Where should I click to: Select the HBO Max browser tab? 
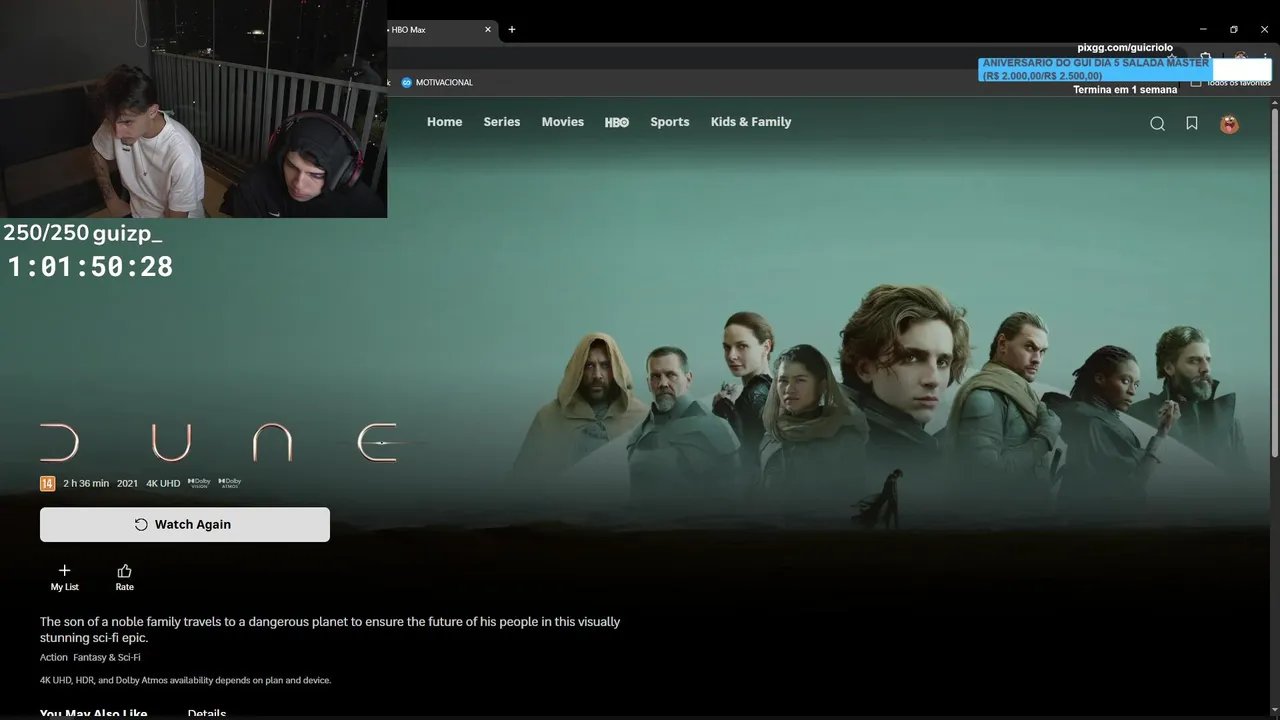[437, 30]
